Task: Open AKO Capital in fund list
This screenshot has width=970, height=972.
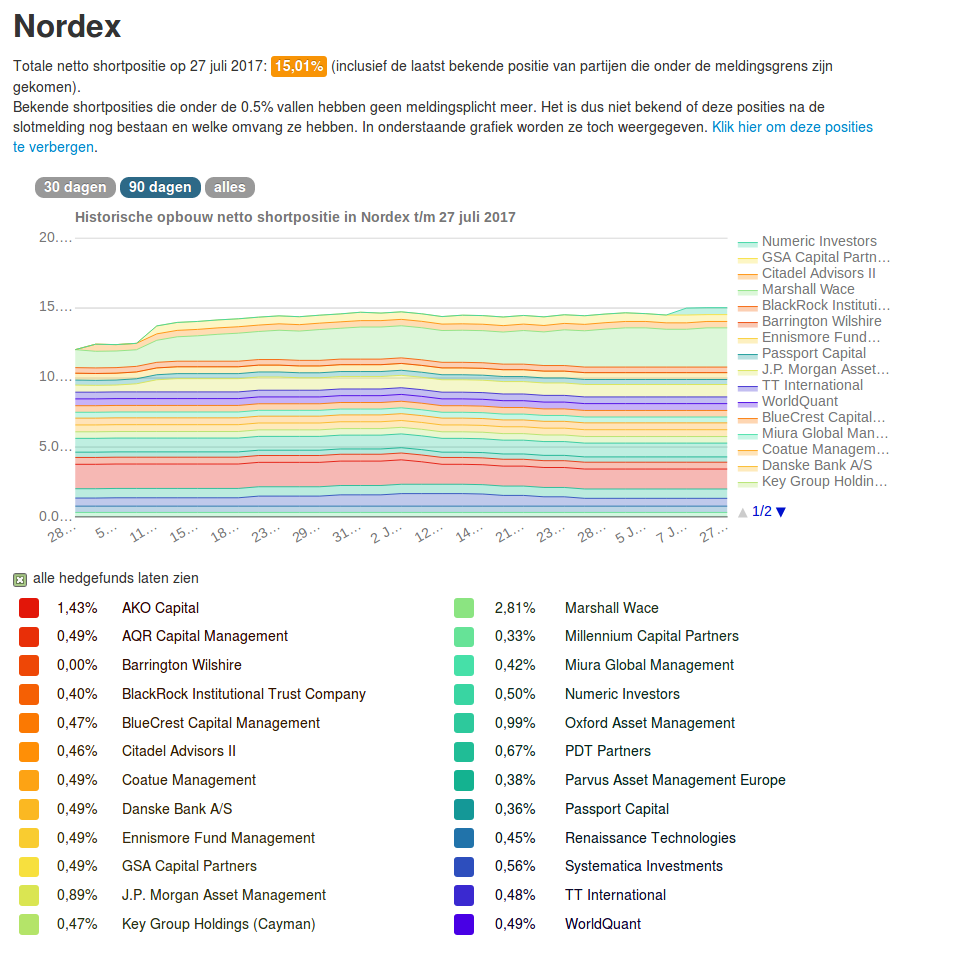Action: 161,608
